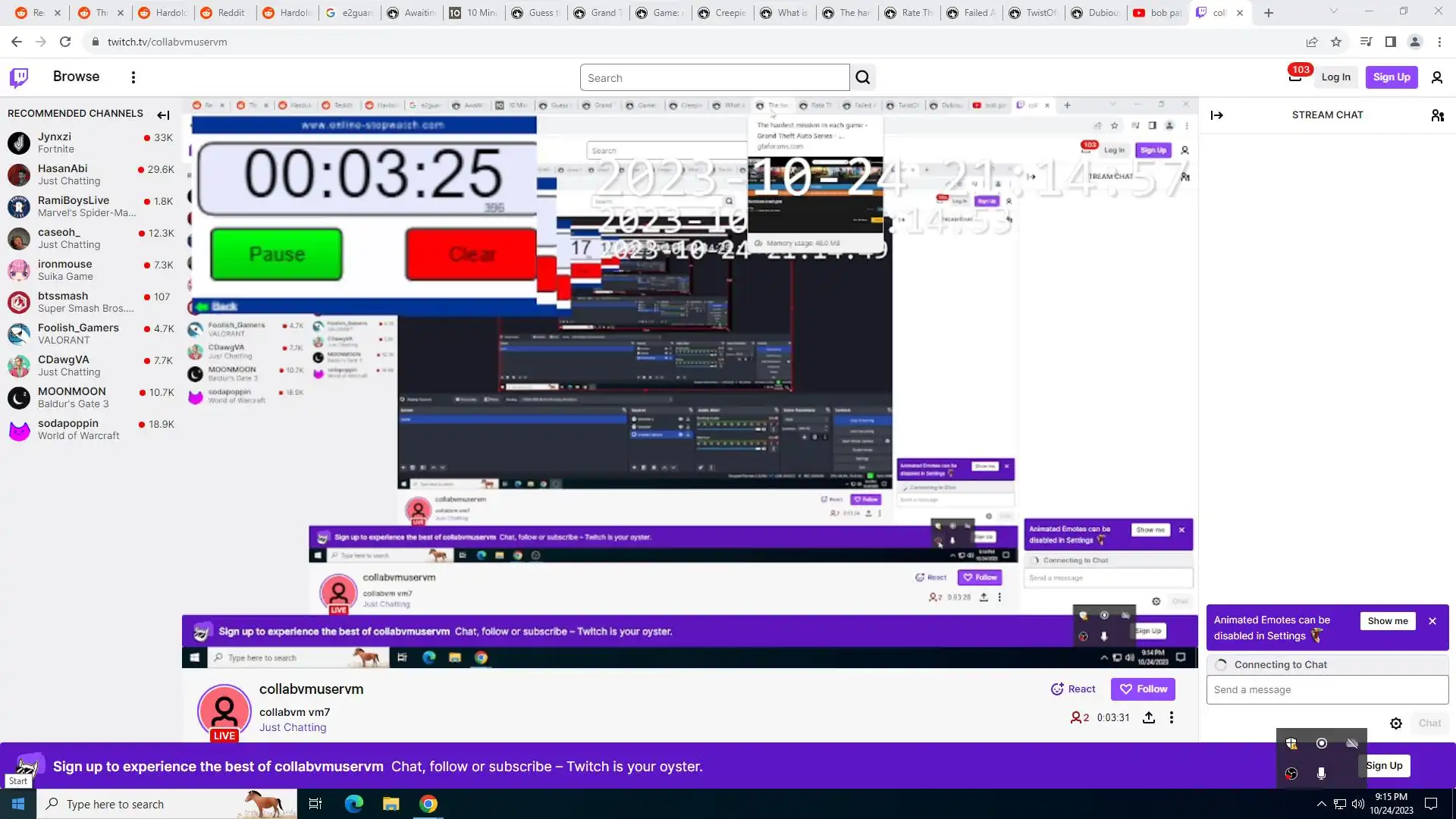Type in the Send a message field
This screenshot has width=1456, height=819.
[1327, 690]
